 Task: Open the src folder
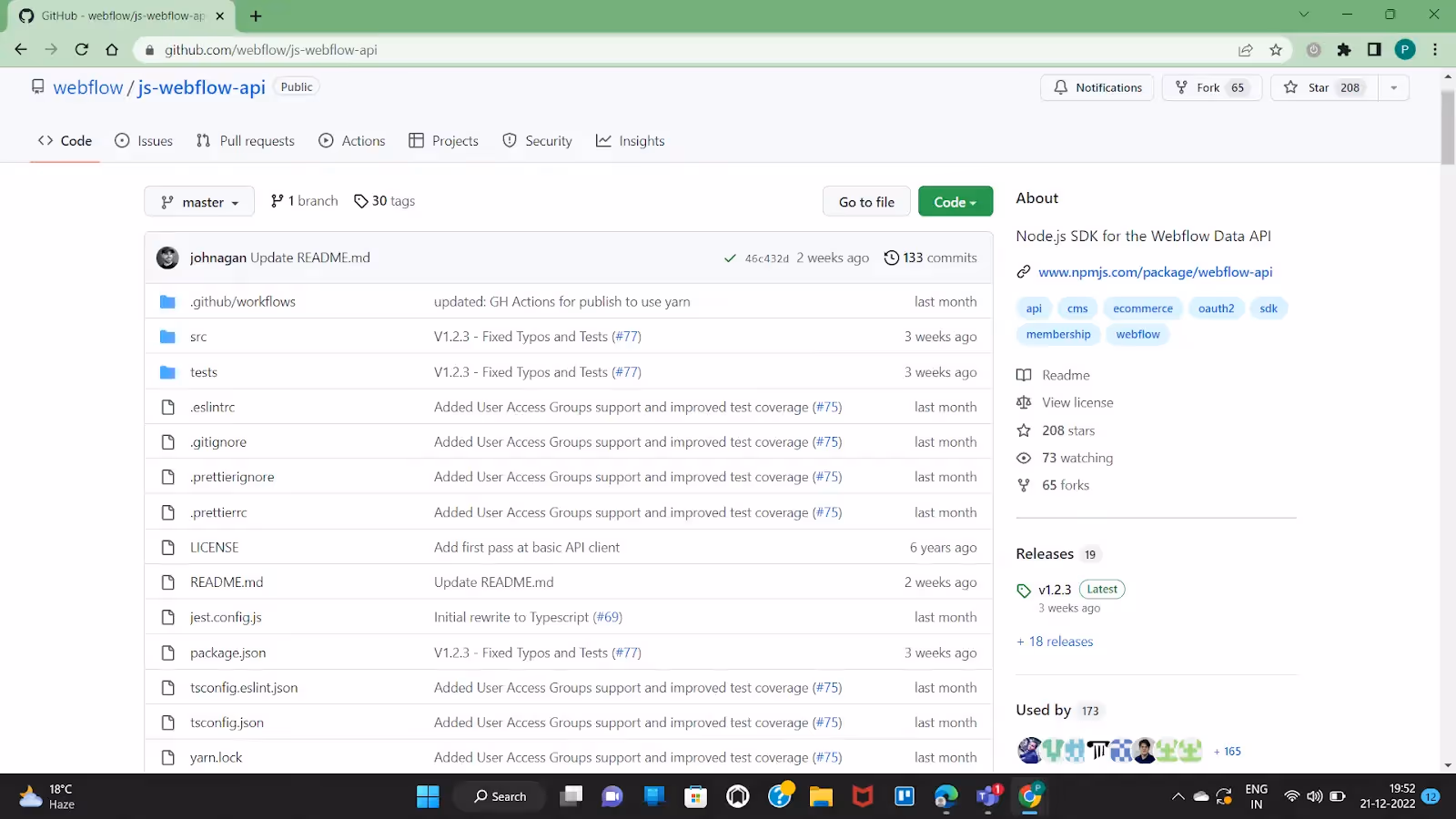pos(198,337)
